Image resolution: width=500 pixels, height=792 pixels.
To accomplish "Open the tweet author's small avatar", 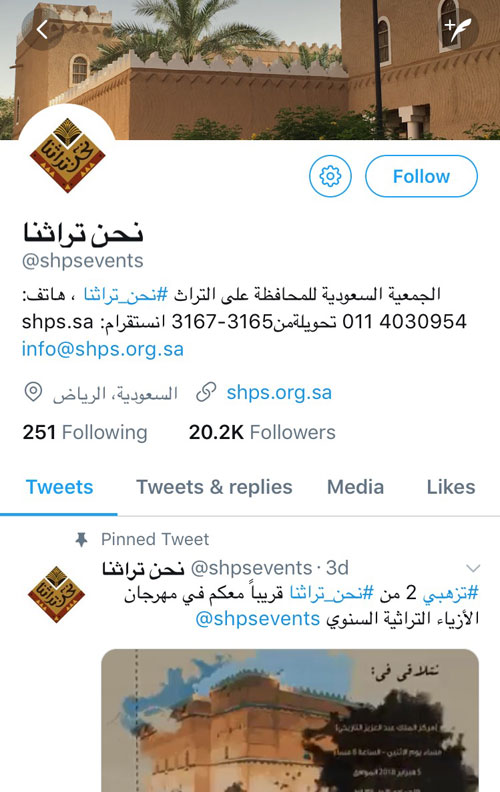I will (x=57, y=594).
